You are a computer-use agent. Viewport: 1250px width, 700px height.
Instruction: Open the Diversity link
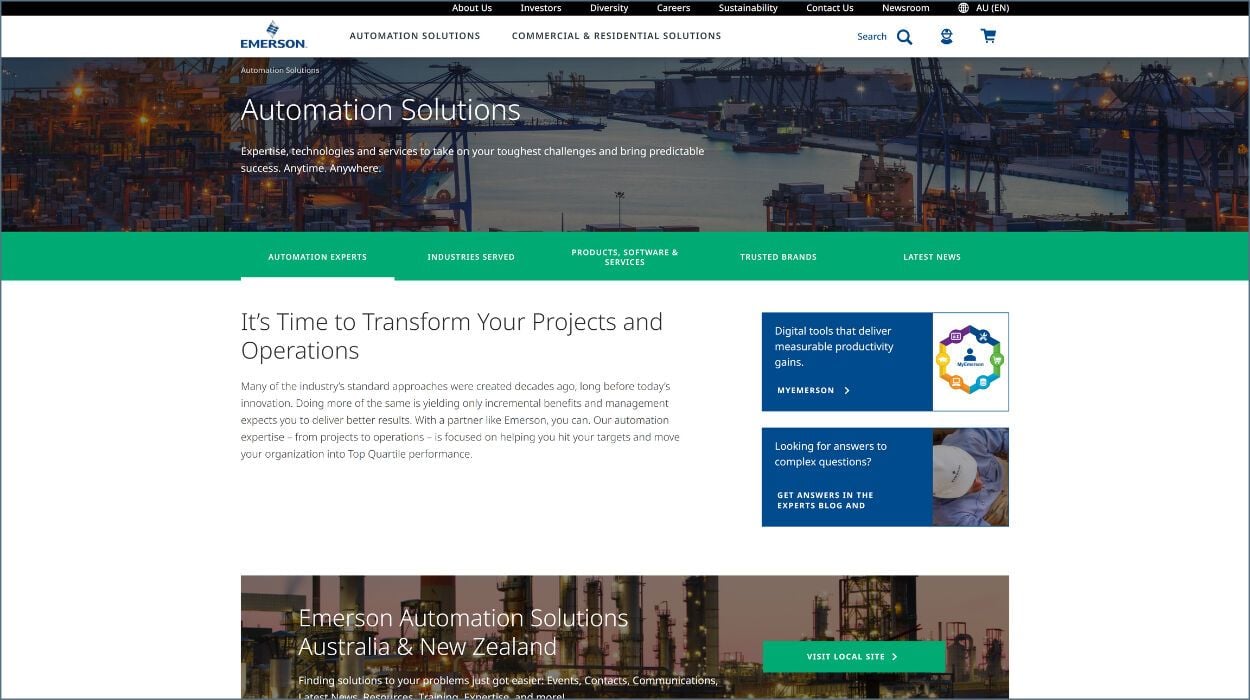coord(609,8)
